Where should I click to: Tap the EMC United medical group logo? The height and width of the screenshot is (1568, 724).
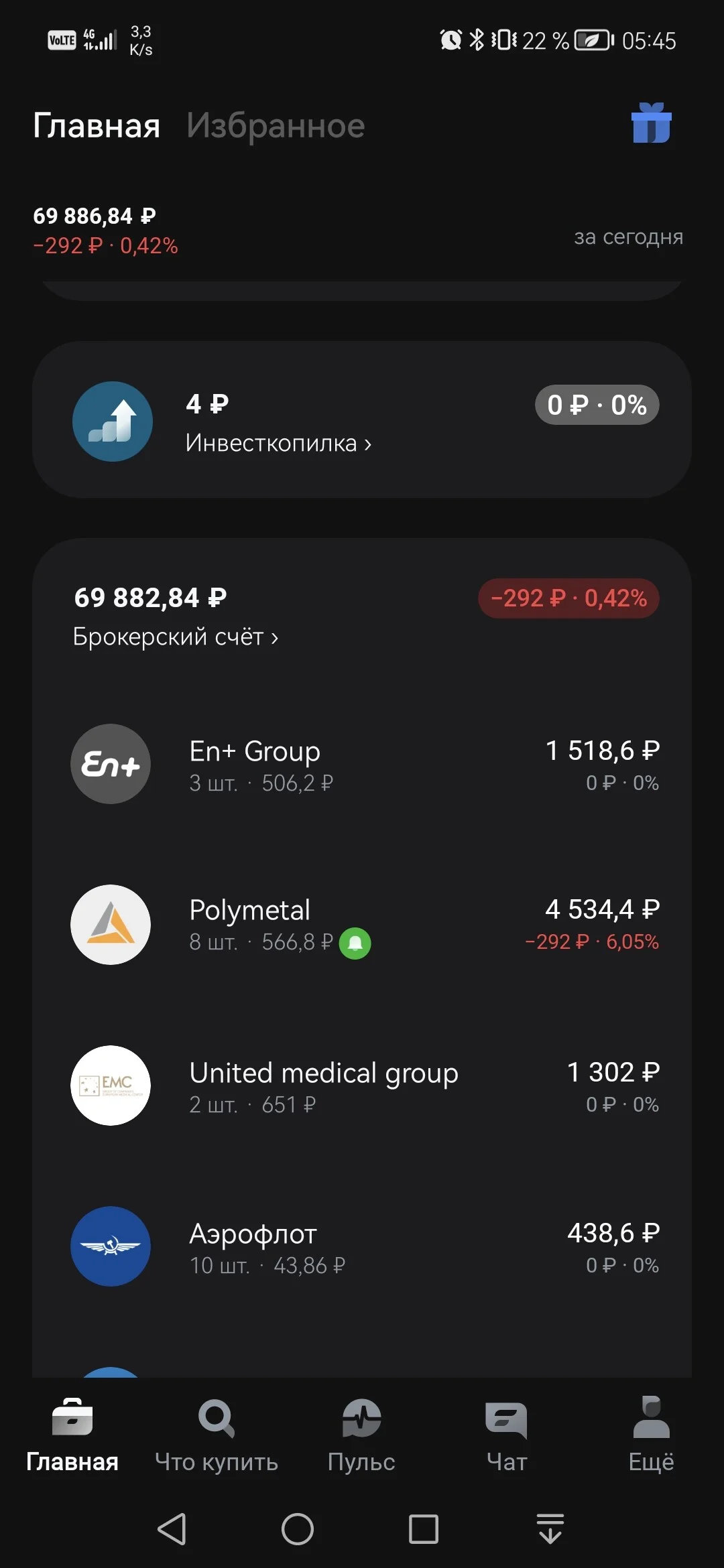click(111, 1086)
